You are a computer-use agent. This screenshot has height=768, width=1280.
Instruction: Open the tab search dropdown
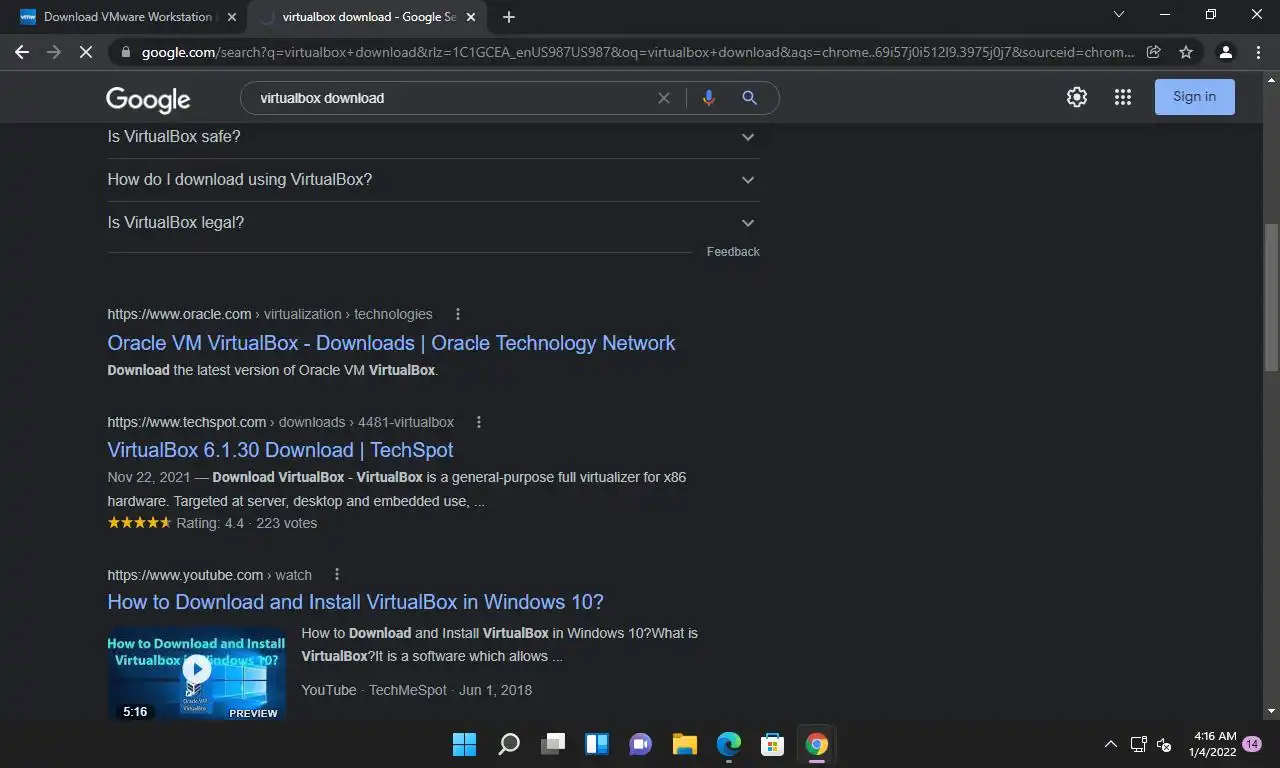(1119, 15)
